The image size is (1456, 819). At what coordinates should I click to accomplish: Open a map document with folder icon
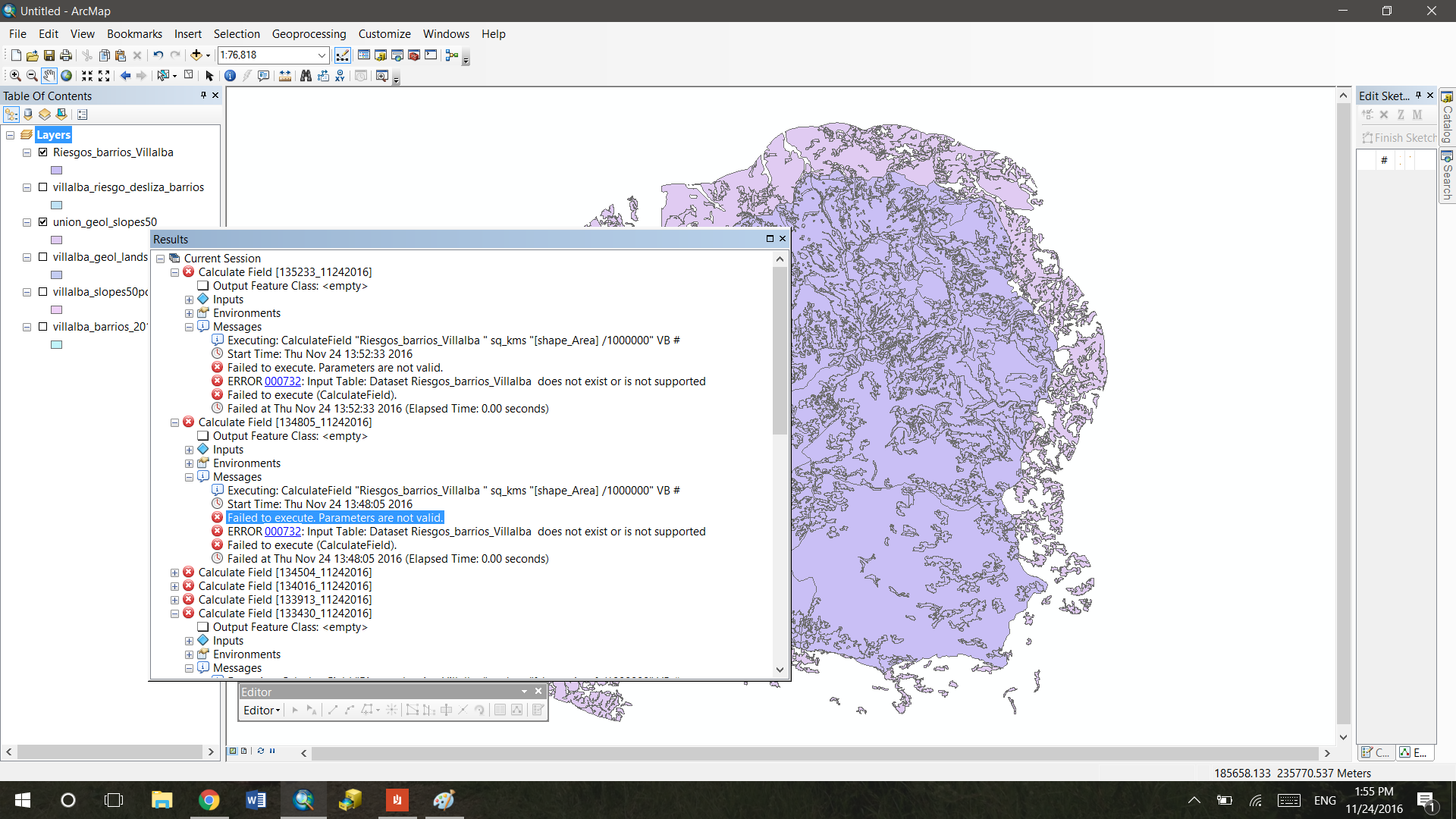pyautogui.click(x=32, y=55)
